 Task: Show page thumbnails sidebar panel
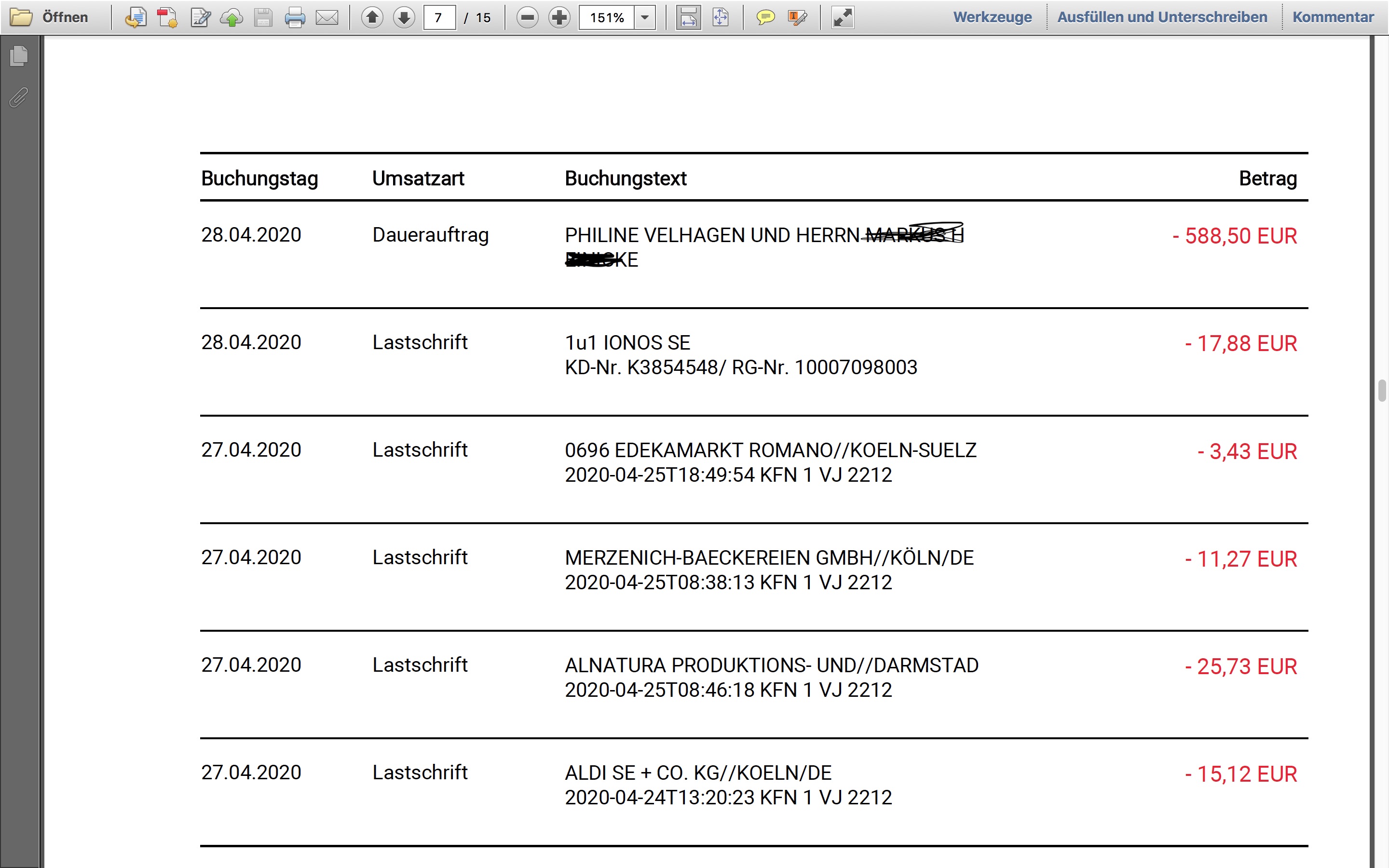(x=19, y=55)
